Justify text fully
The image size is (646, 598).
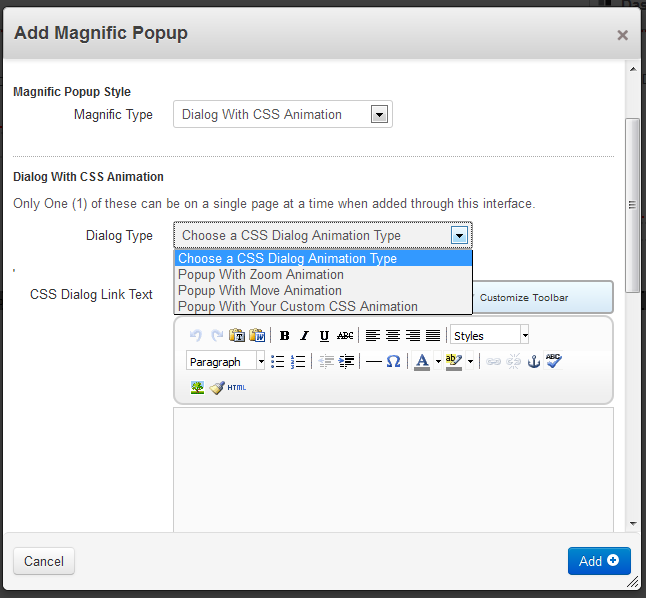(x=433, y=336)
